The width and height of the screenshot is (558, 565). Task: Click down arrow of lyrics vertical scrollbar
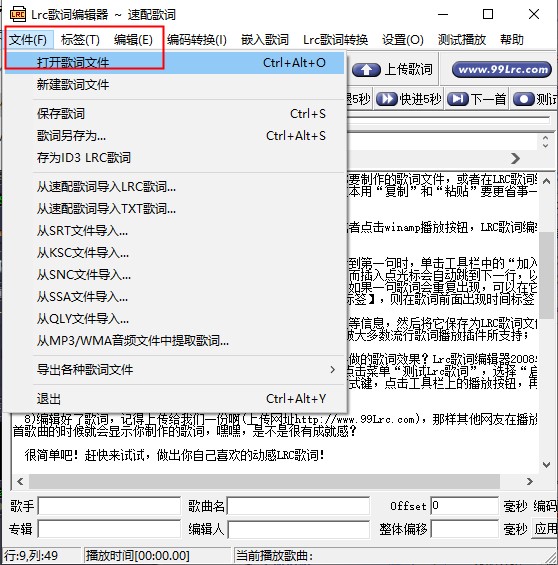546,465
